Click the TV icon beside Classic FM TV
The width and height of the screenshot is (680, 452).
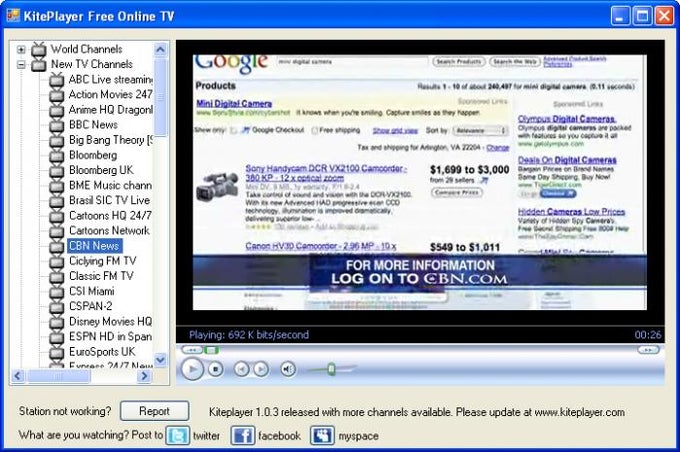click(56, 277)
